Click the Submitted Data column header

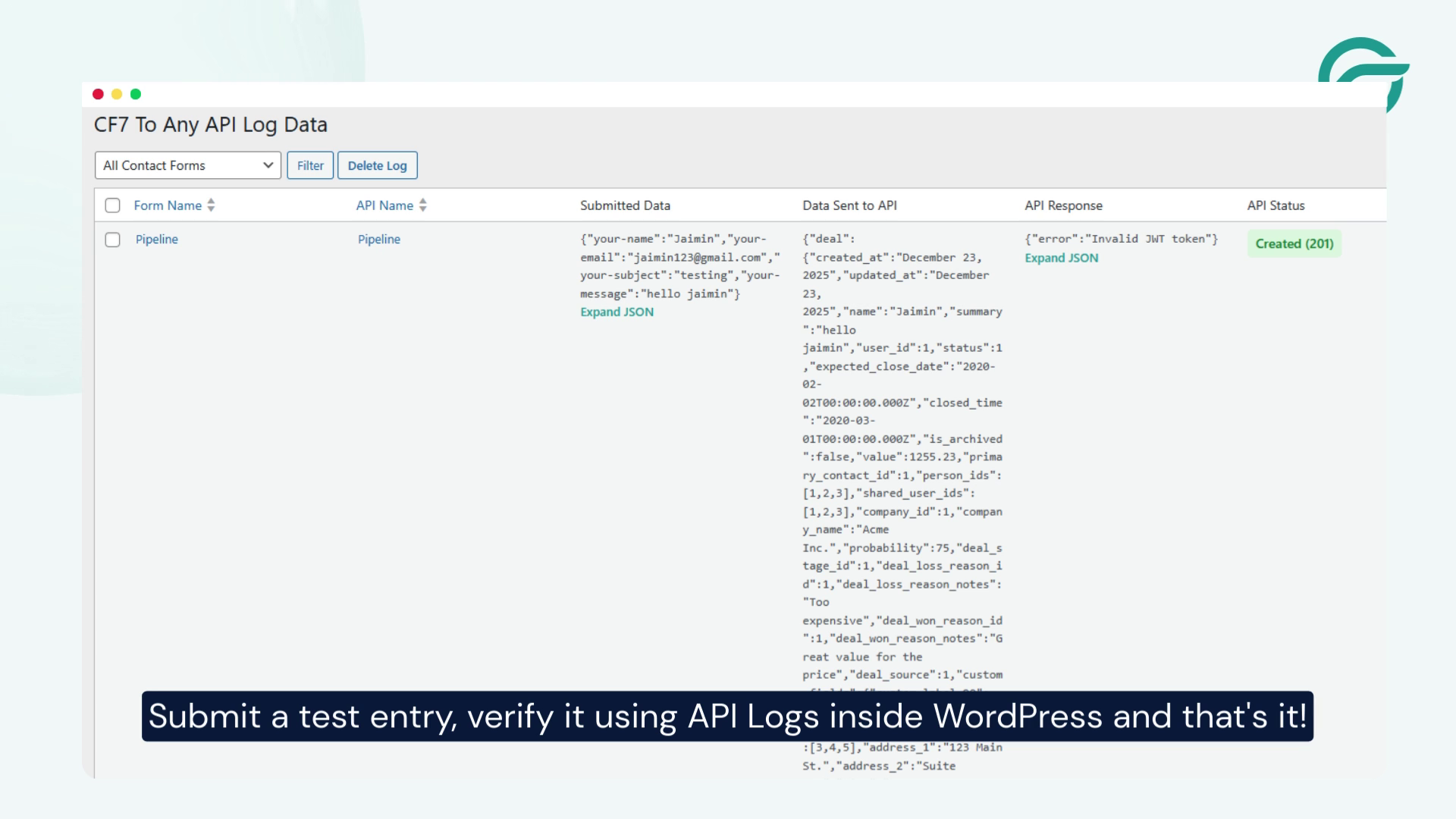pos(625,205)
